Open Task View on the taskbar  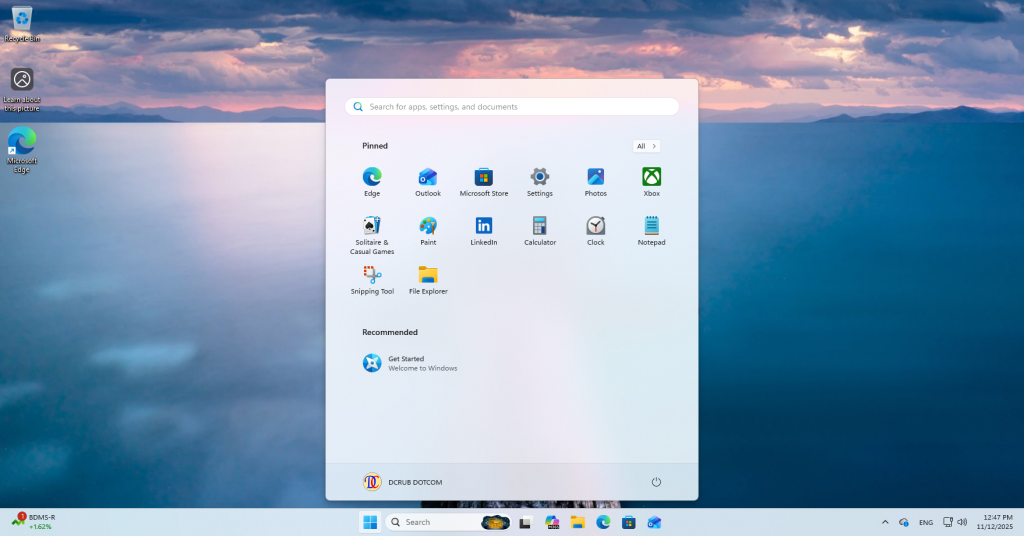525,522
